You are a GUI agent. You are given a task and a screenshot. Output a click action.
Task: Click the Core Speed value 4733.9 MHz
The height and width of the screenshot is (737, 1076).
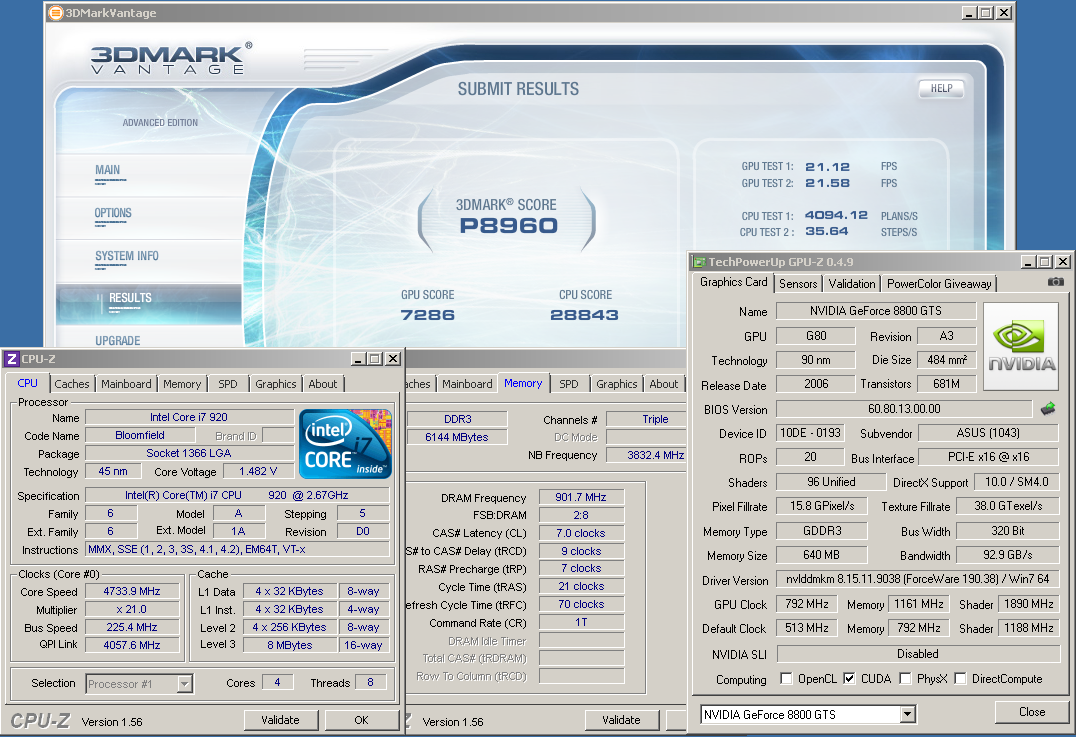click(x=132, y=592)
